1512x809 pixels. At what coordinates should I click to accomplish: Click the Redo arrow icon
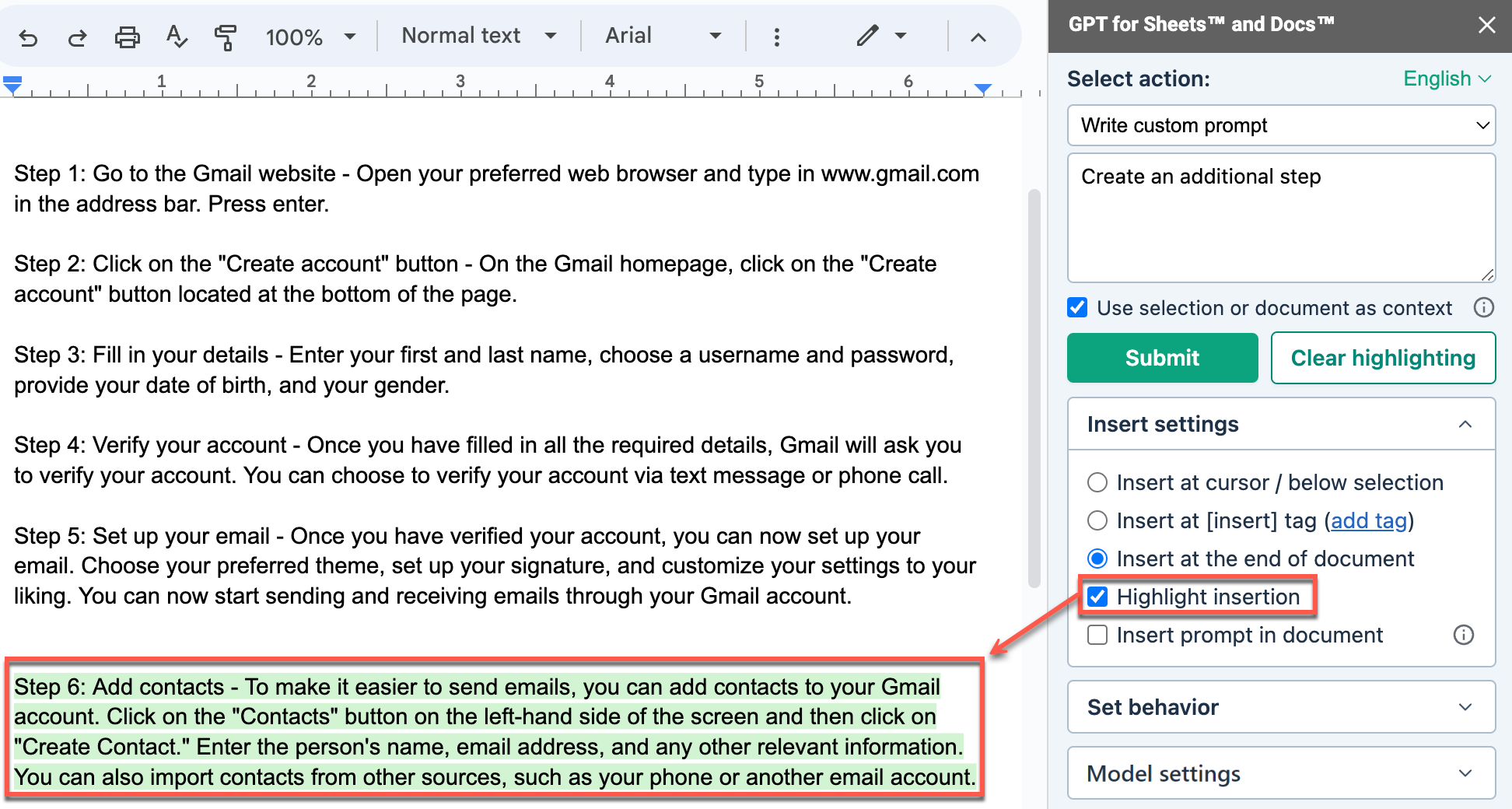point(77,37)
